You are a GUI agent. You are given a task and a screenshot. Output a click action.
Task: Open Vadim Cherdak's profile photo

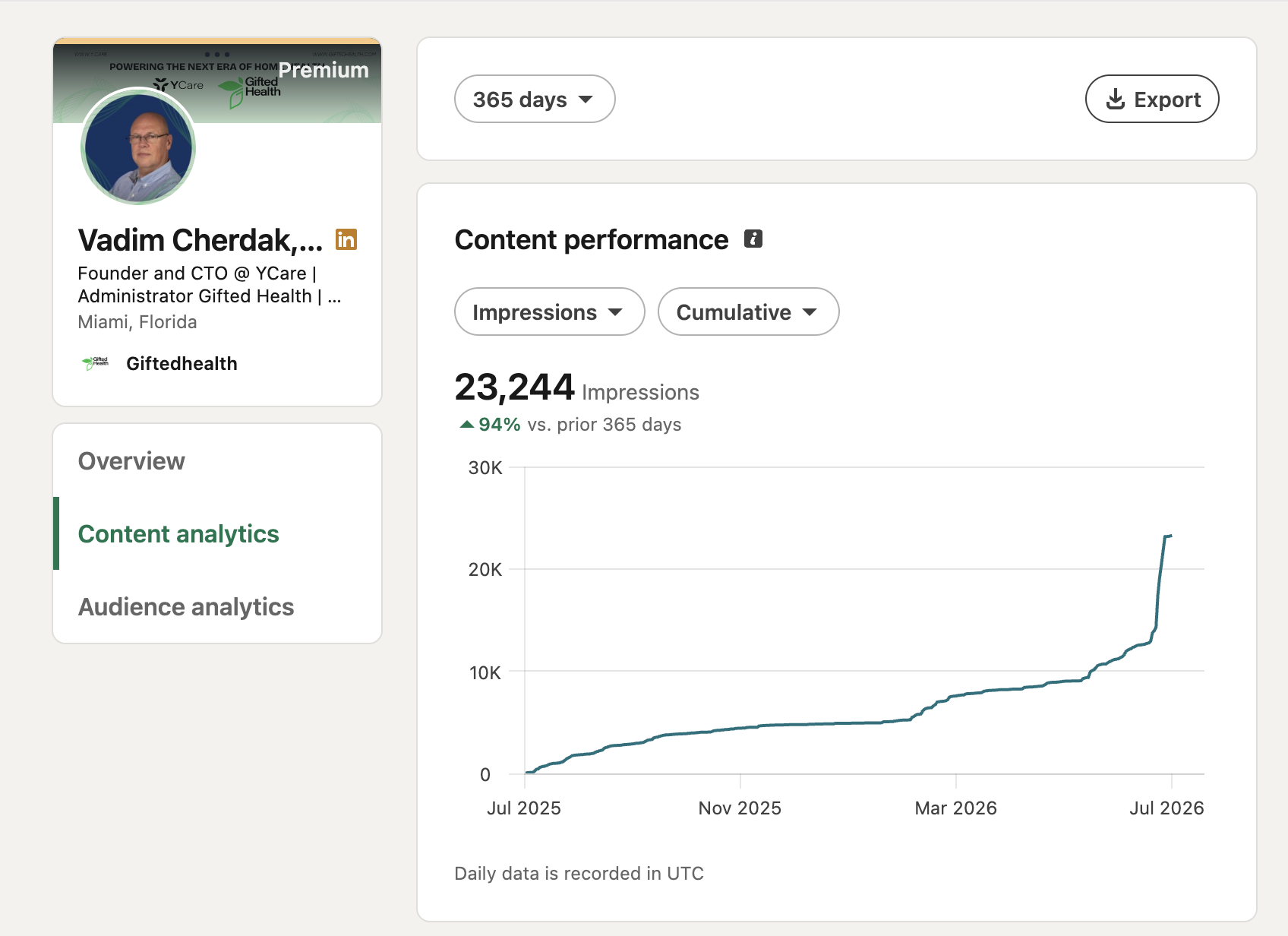(x=138, y=147)
